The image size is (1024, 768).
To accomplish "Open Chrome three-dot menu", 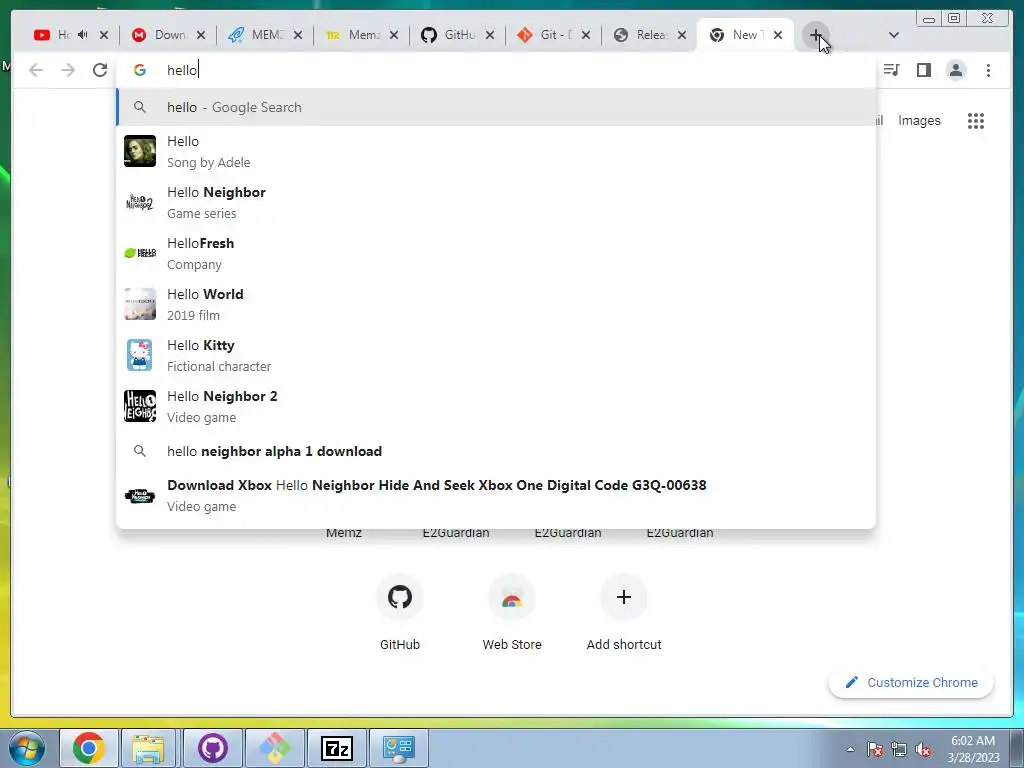I will point(989,70).
